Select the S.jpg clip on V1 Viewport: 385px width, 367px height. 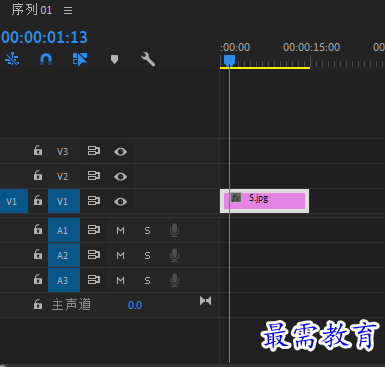[x=264, y=201]
